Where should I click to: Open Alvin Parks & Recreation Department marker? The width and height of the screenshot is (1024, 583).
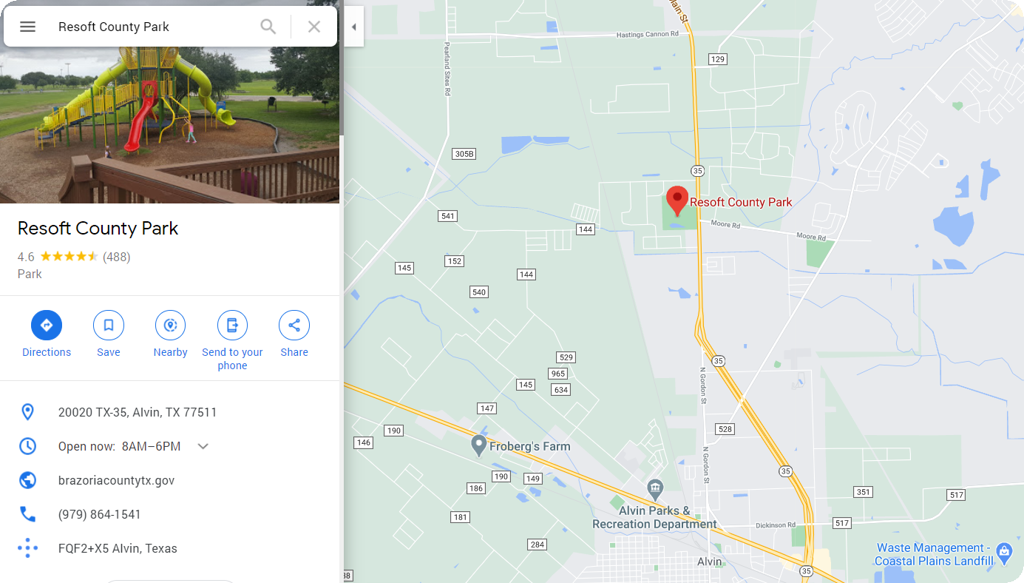pyautogui.click(x=655, y=488)
